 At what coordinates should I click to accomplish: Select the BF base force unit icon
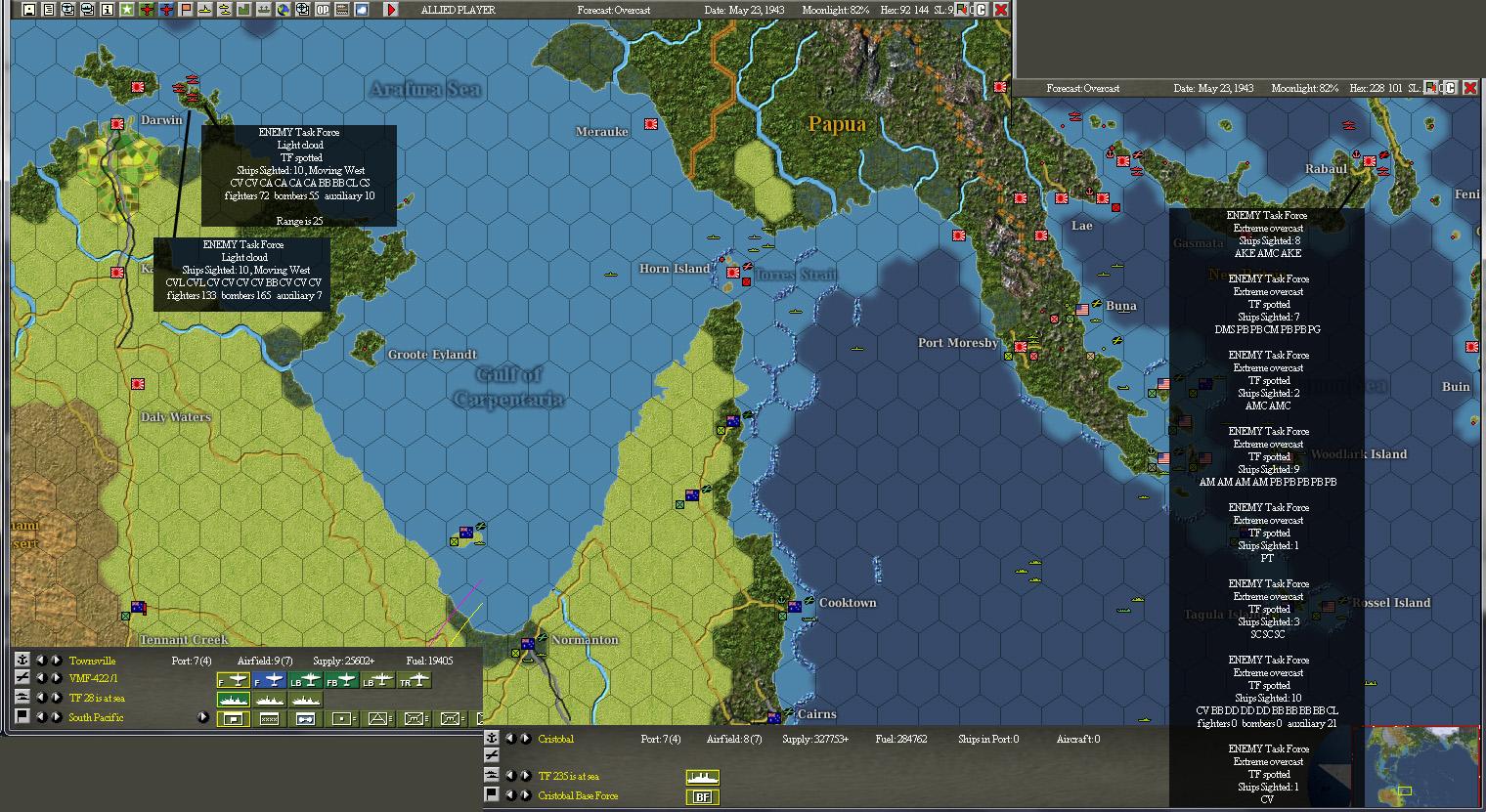pyautogui.click(x=702, y=797)
